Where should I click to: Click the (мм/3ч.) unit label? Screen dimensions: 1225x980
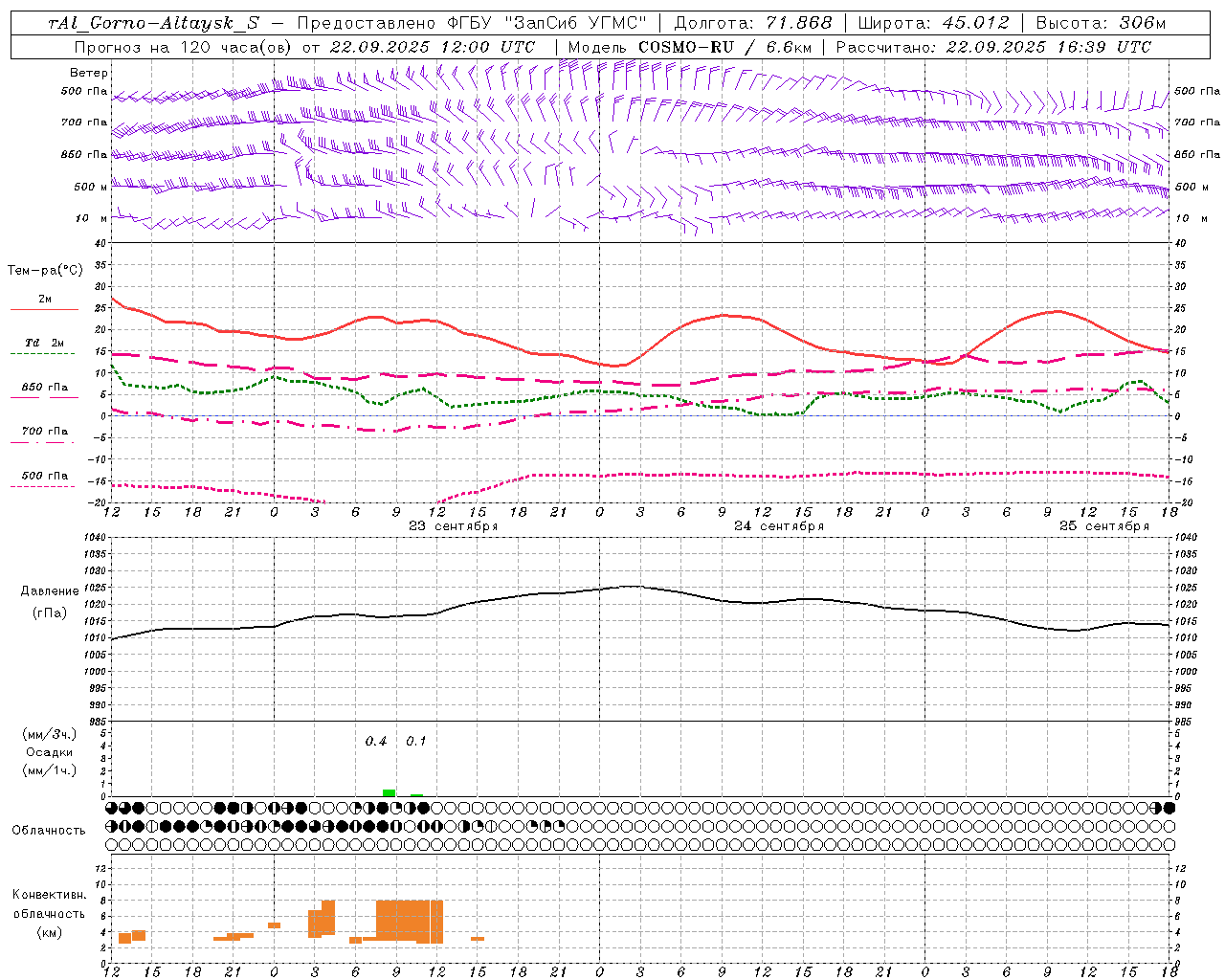pos(50,734)
